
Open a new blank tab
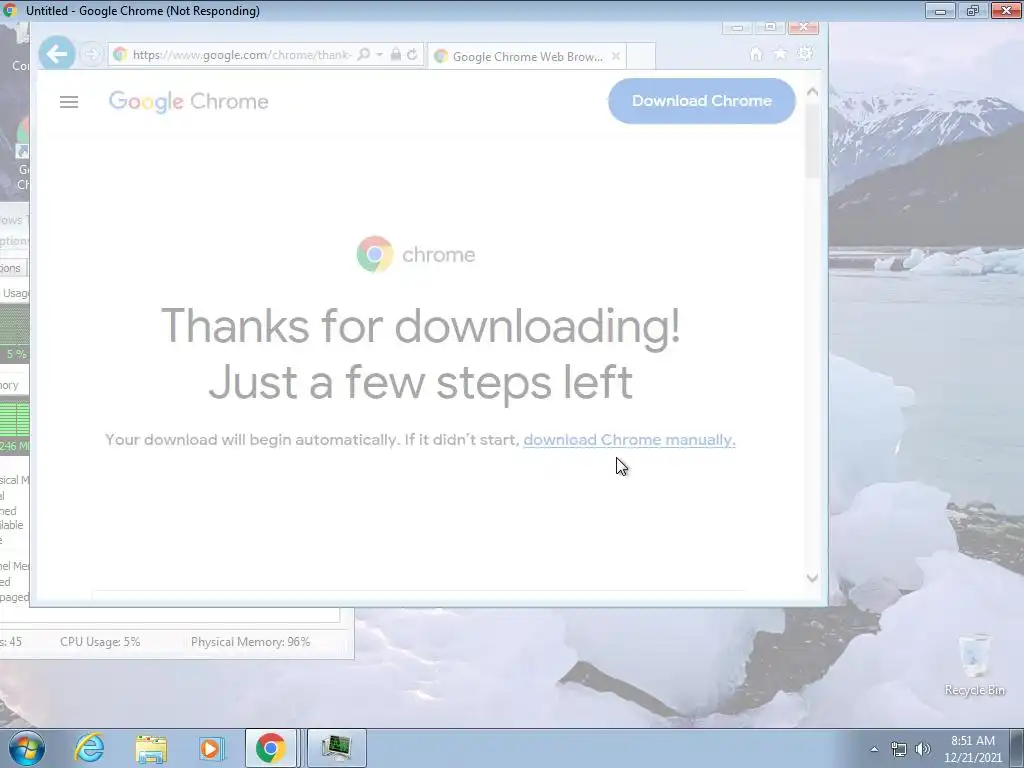[641, 56]
